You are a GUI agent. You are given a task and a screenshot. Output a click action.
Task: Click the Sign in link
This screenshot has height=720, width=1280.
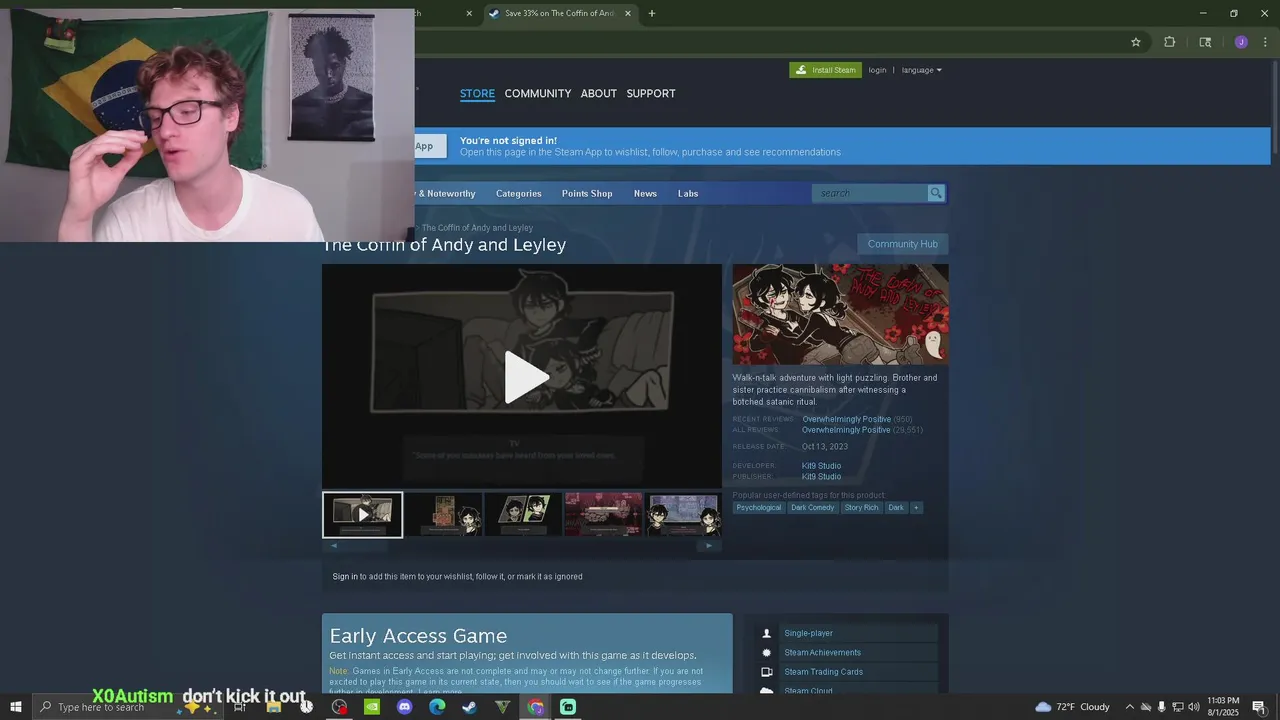(x=345, y=576)
